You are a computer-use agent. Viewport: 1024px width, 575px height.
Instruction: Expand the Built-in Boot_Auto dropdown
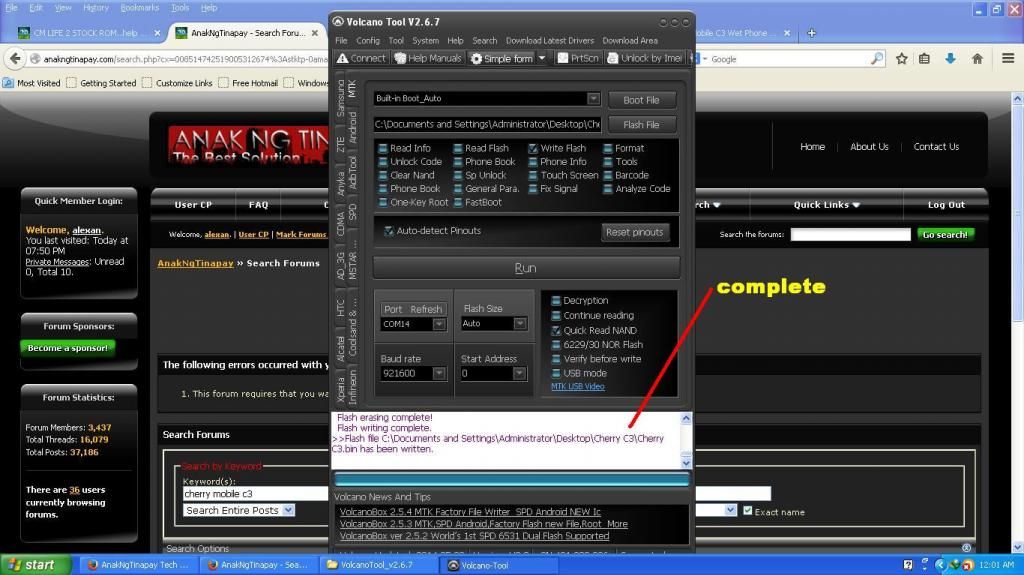593,99
